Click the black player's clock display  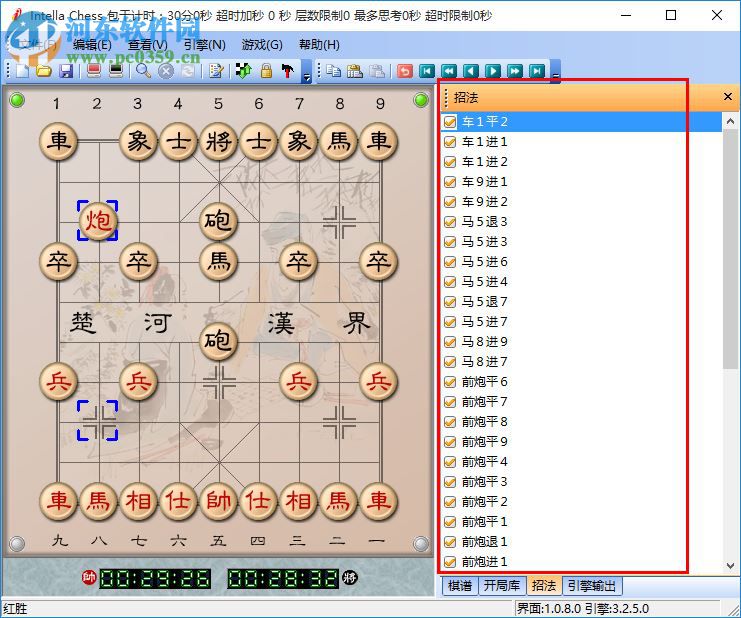pos(283,578)
